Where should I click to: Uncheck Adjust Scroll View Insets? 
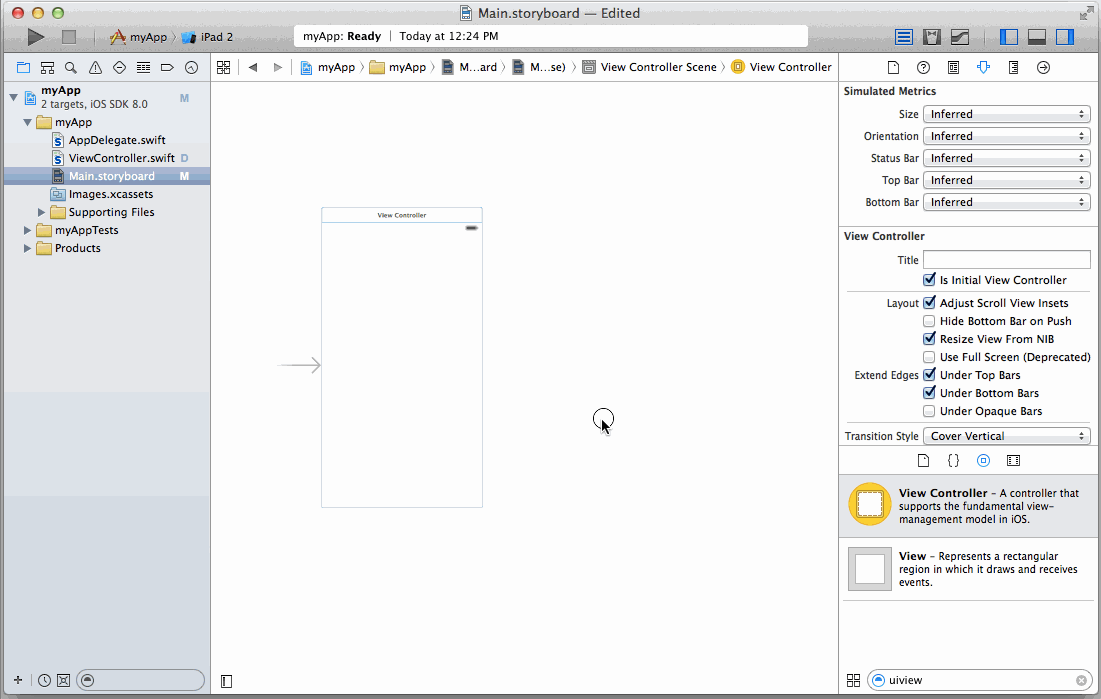point(929,303)
